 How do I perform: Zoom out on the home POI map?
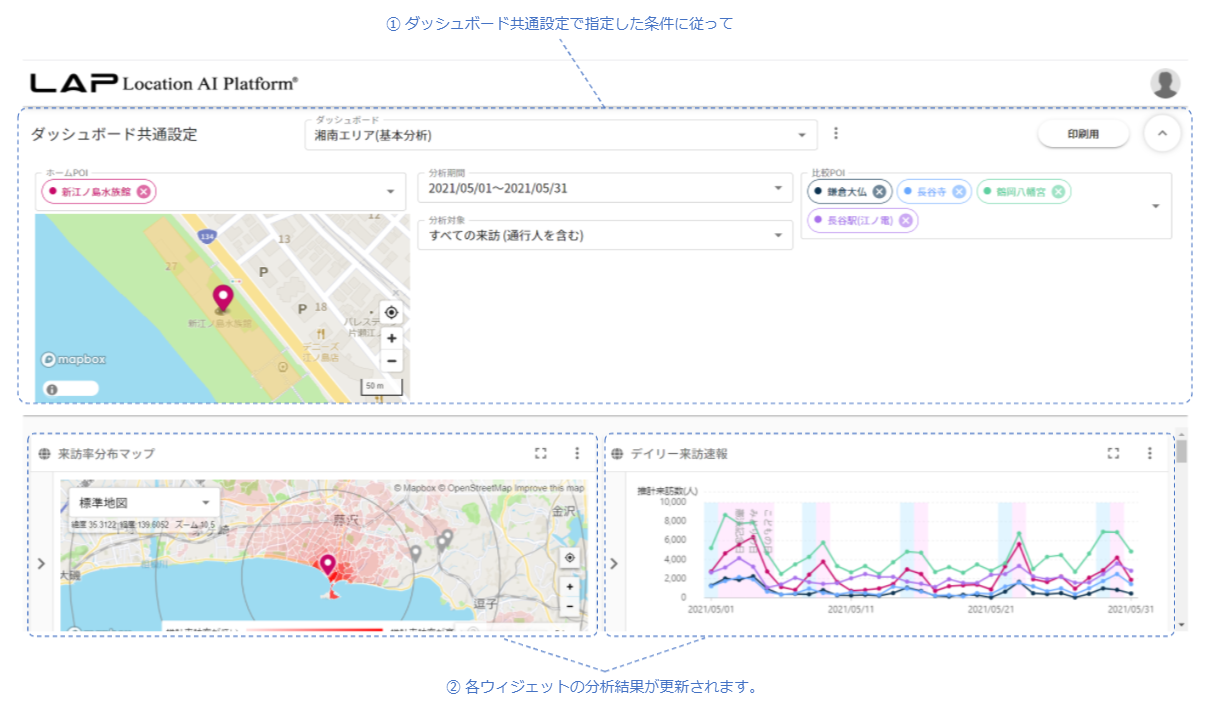click(392, 361)
